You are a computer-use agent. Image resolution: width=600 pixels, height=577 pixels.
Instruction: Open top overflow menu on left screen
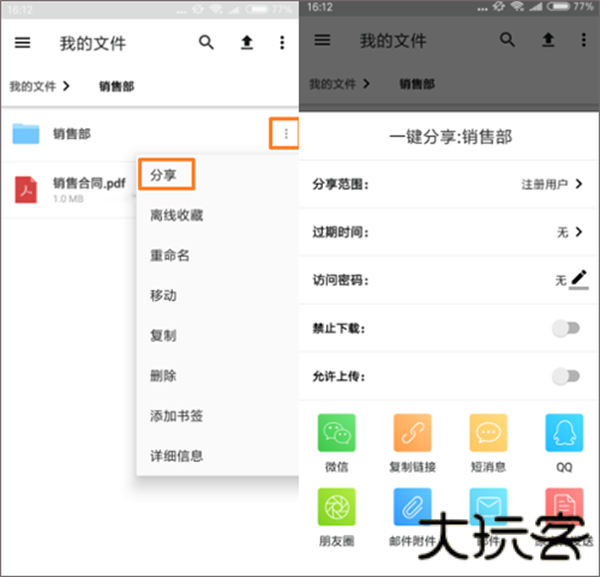[x=282, y=42]
